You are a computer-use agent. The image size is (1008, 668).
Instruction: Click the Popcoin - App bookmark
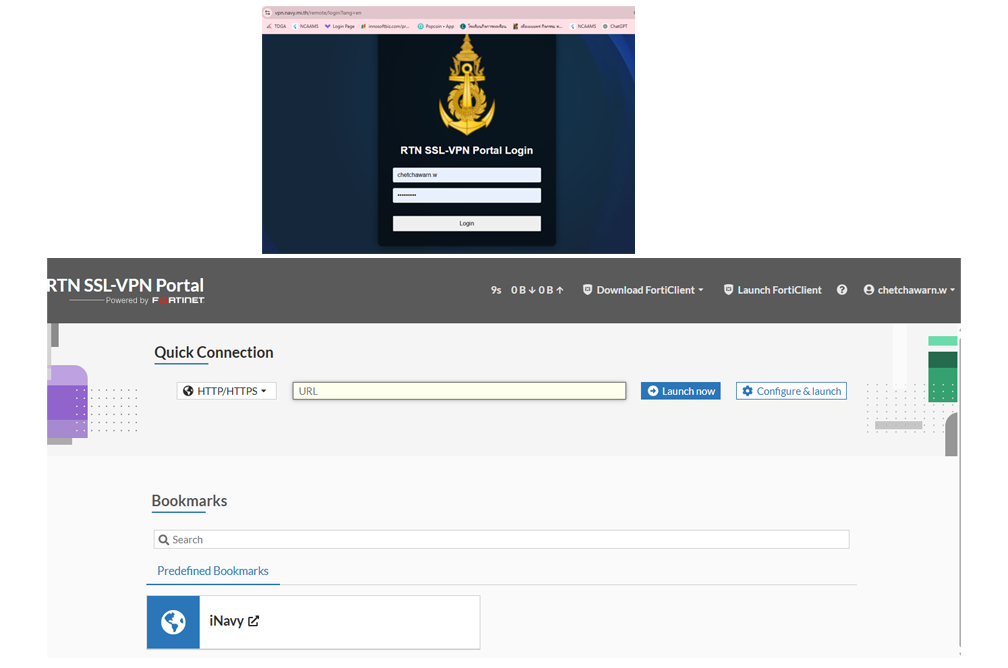coord(436,26)
